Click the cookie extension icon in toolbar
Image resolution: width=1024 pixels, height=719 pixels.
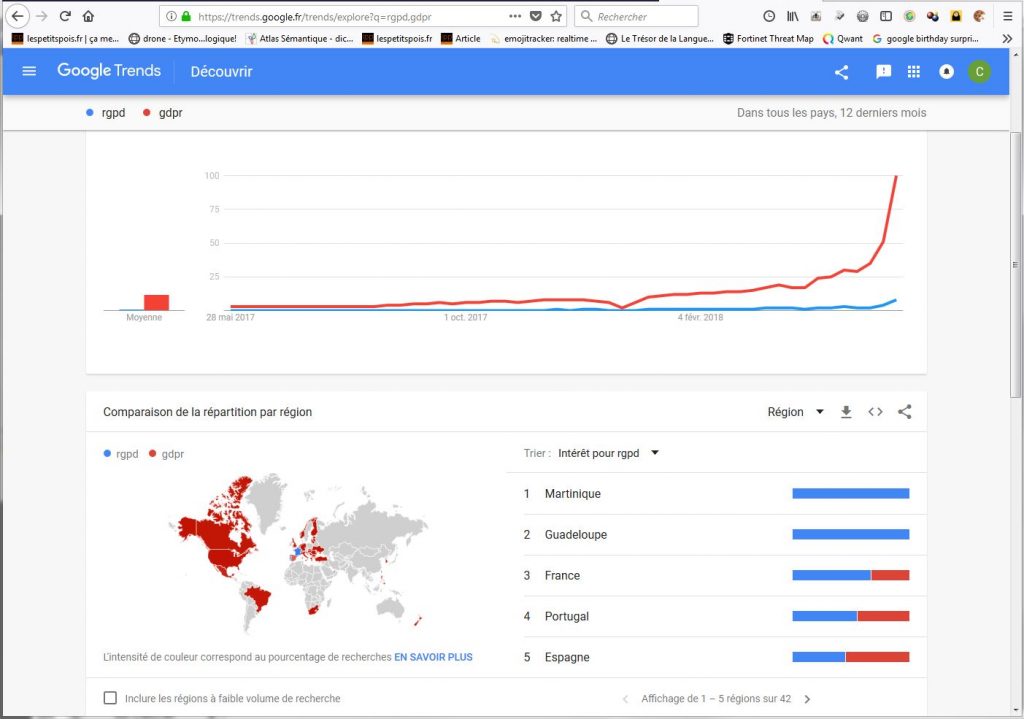[979, 16]
